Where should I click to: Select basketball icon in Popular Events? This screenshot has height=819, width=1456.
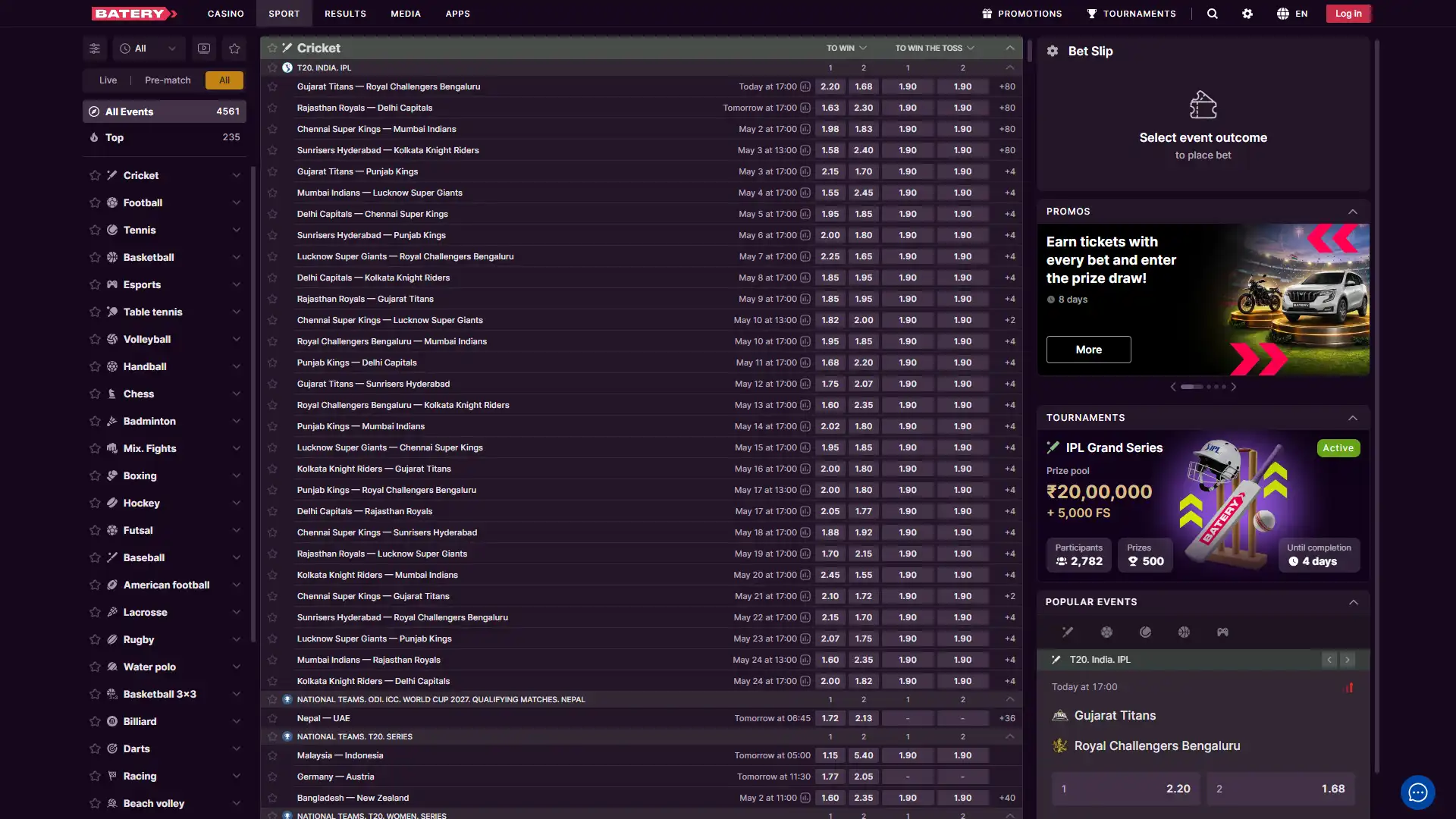pos(1184,632)
